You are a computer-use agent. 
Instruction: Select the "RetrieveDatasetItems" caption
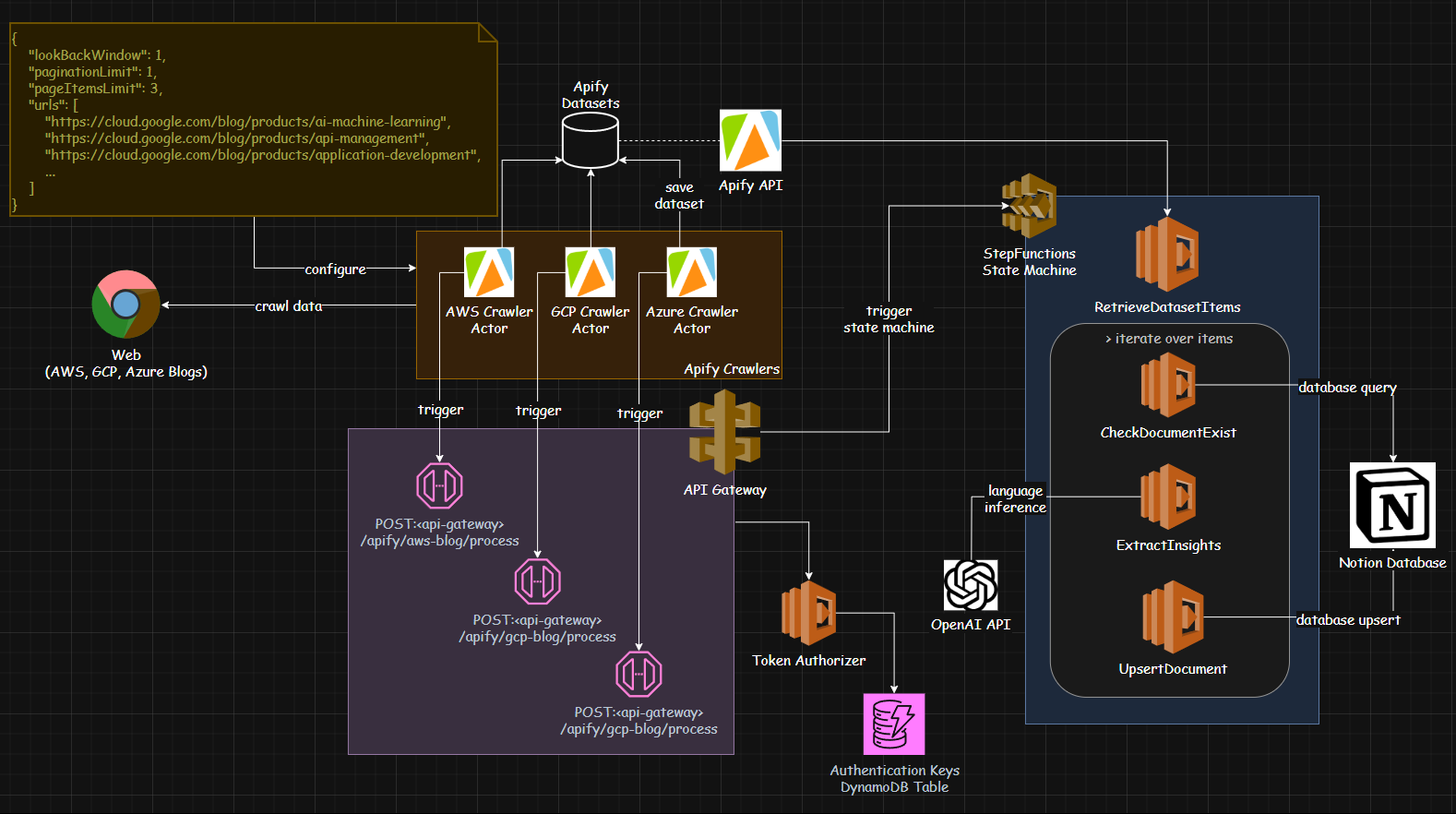[x=1167, y=307]
